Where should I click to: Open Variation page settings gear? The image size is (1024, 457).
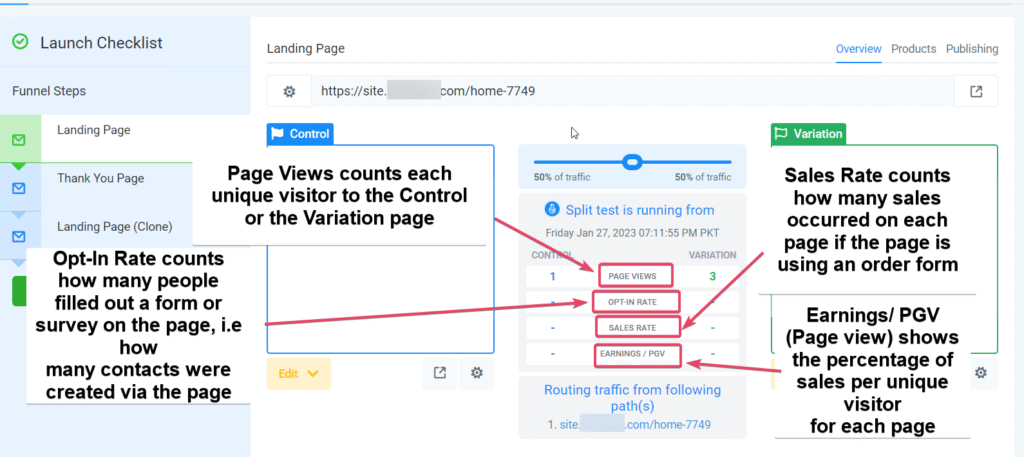coord(980,373)
